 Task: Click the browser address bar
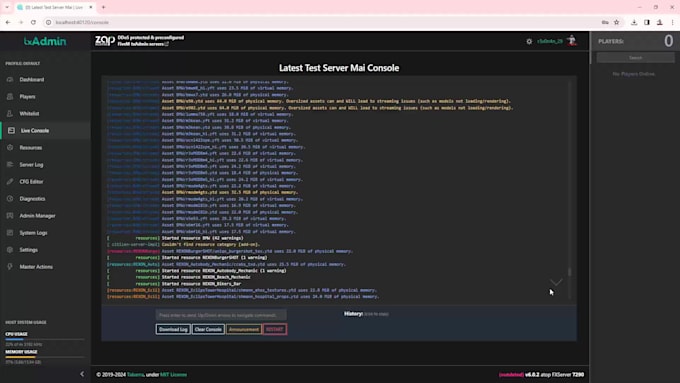pyautogui.click(x=321, y=22)
